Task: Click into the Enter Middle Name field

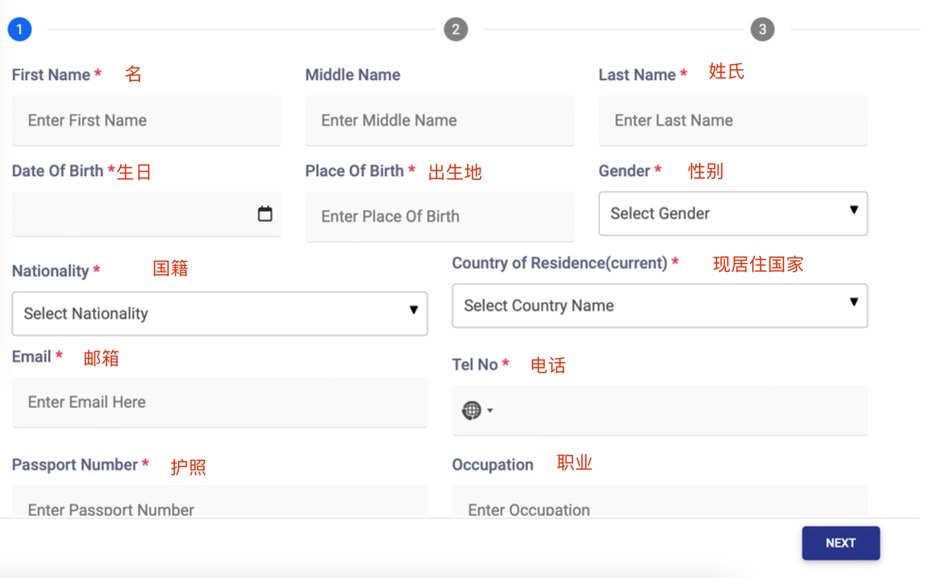Action: [x=439, y=121]
